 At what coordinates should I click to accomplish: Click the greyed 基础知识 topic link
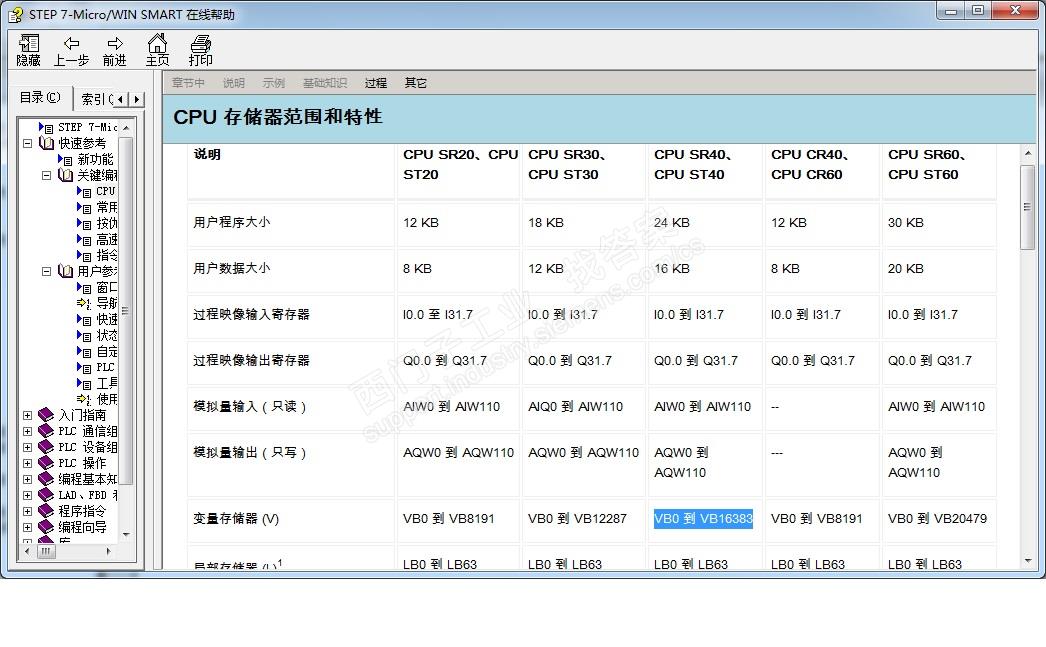325,83
